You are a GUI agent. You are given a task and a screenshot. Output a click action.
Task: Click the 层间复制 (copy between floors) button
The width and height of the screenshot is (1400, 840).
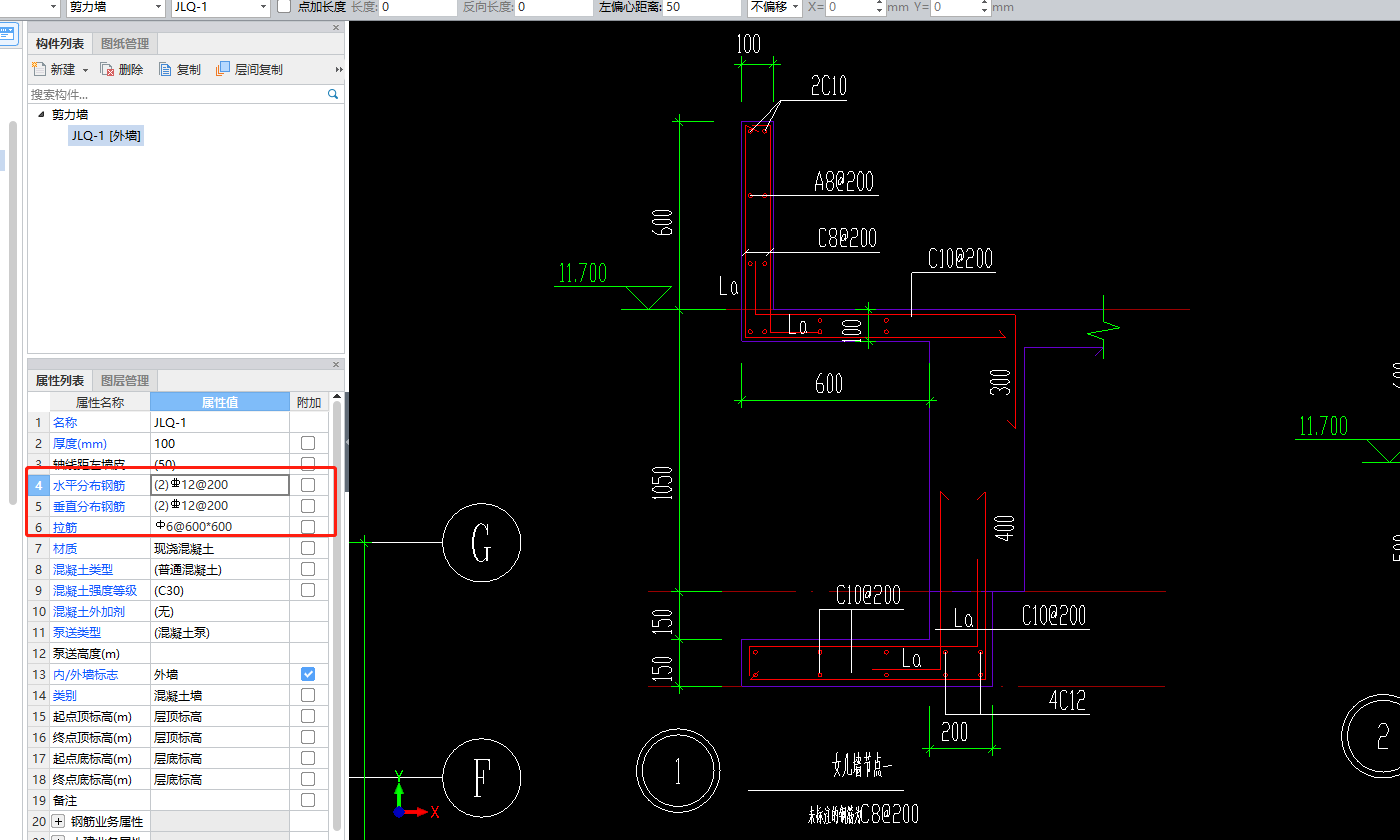[249, 70]
